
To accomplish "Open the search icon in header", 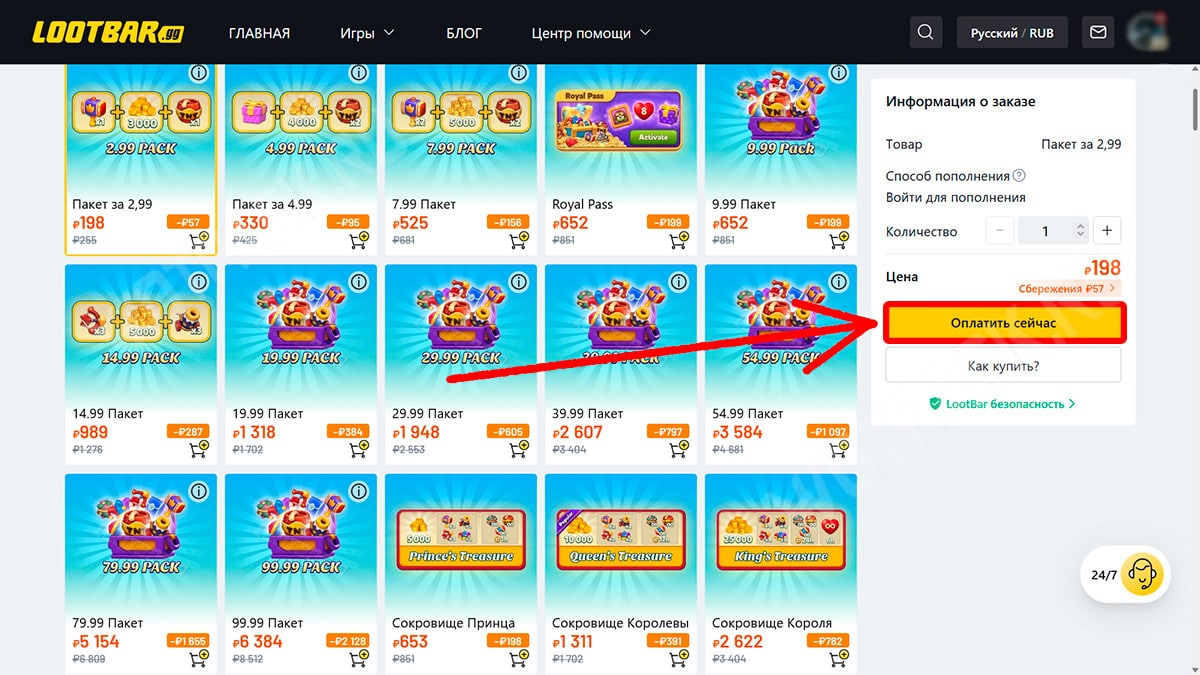I will (x=926, y=33).
